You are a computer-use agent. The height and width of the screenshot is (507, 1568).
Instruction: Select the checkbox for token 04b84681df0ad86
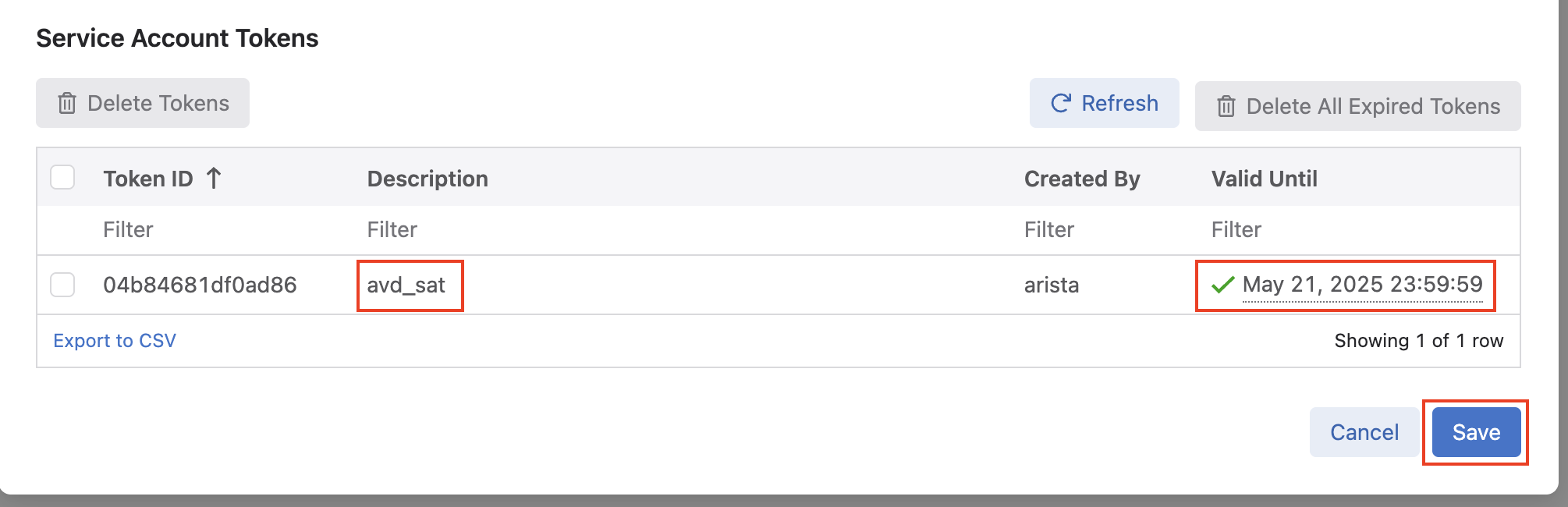point(62,285)
